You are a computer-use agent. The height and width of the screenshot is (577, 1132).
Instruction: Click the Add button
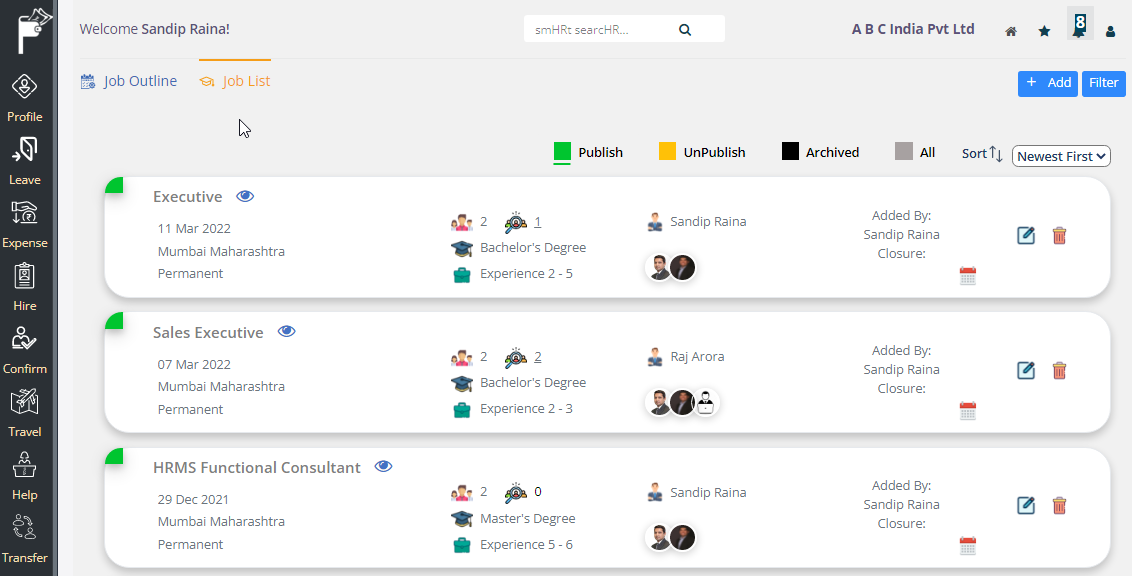pyautogui.click(x=1048, y=83)
